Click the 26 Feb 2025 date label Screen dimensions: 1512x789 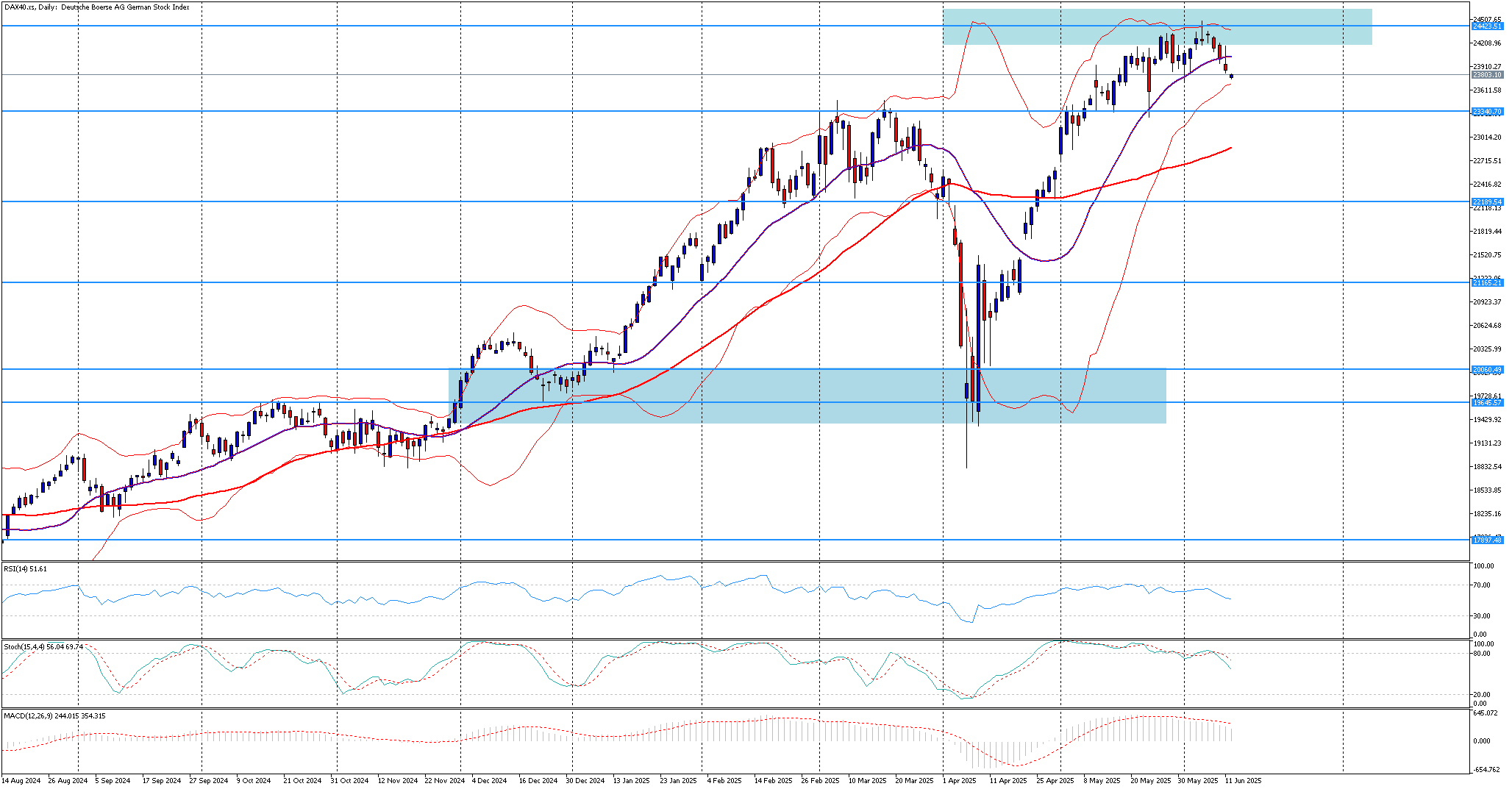point(820,781)
